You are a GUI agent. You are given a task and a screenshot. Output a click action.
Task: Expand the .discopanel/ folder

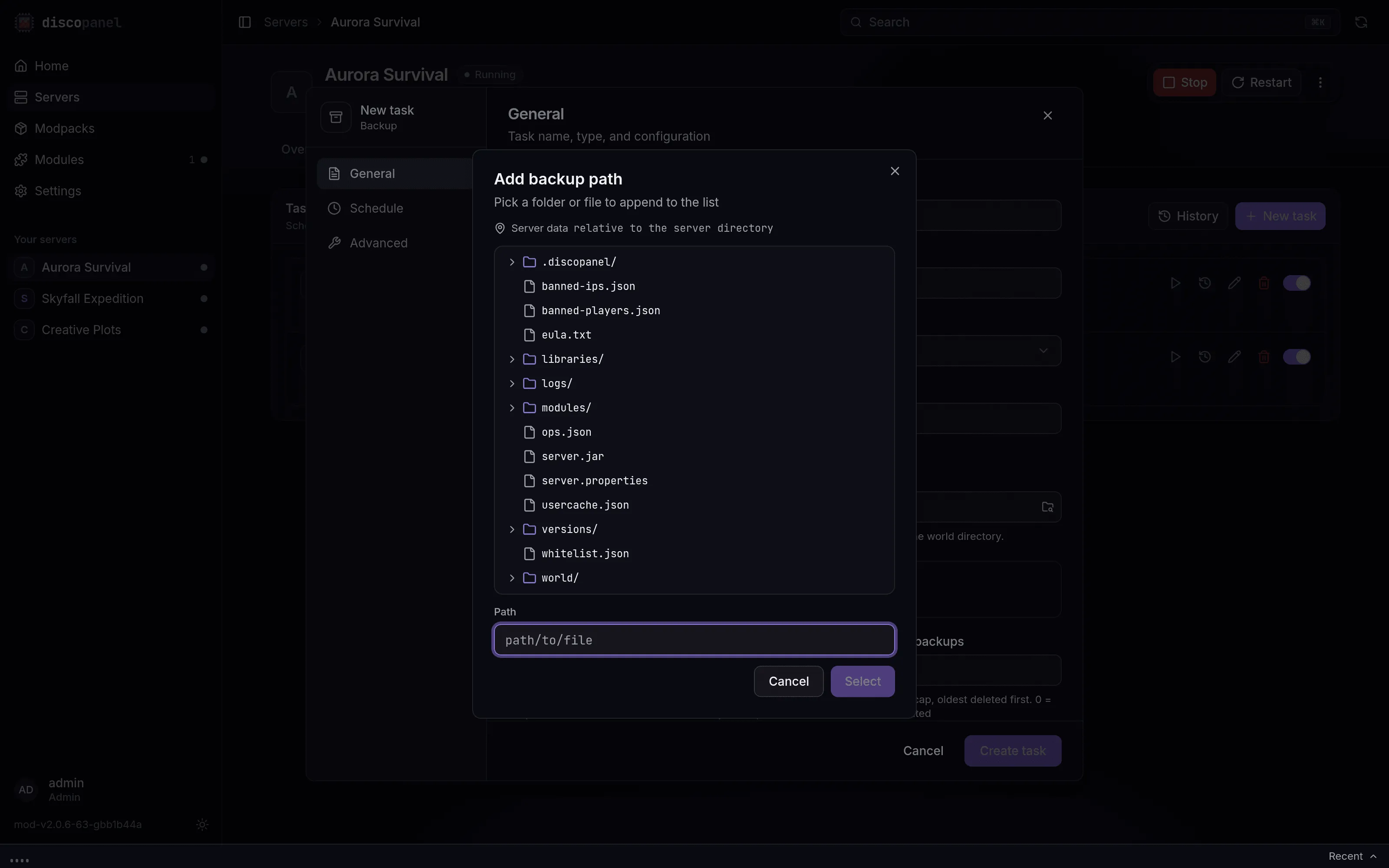[x=512, y=262]
